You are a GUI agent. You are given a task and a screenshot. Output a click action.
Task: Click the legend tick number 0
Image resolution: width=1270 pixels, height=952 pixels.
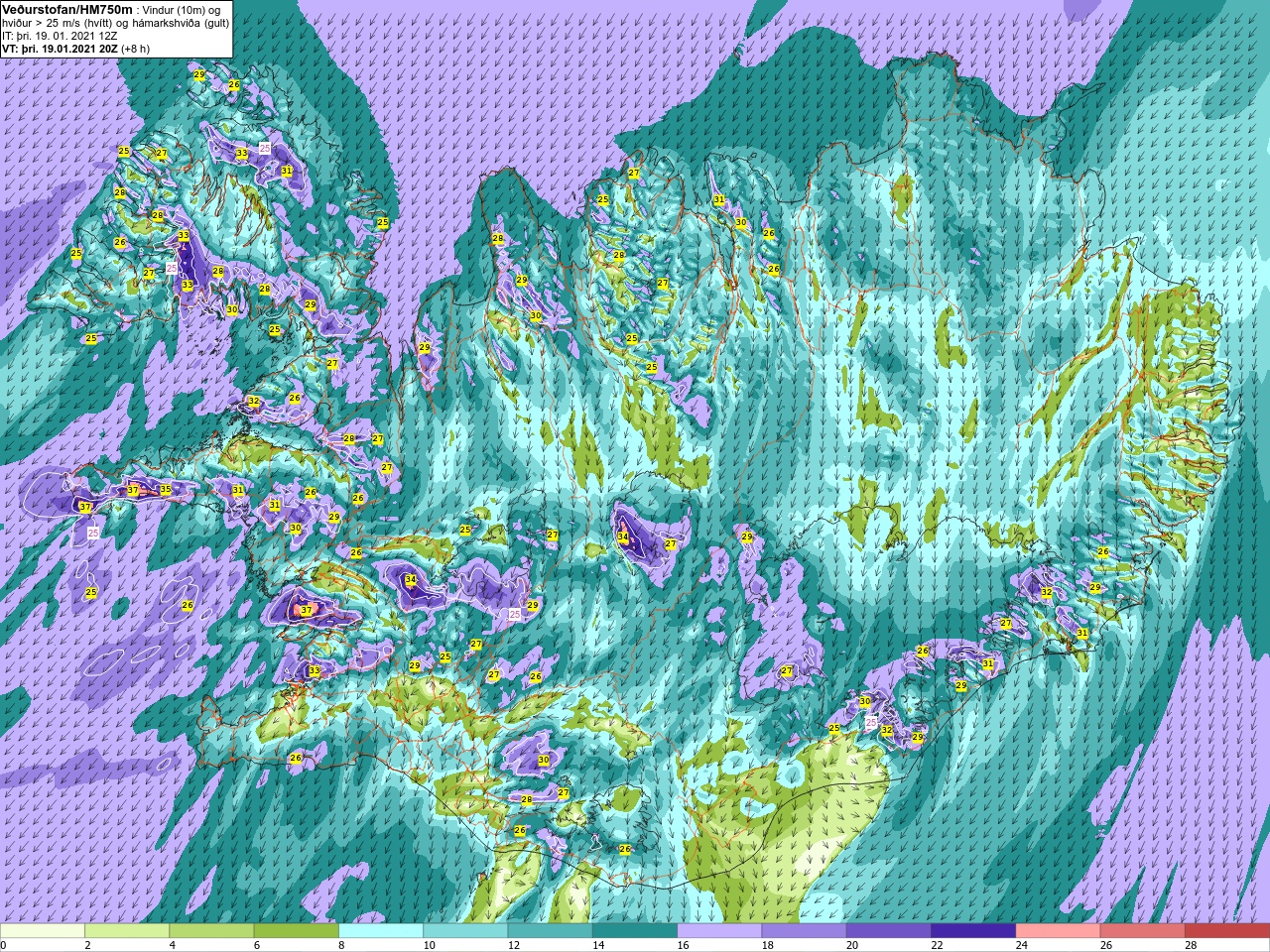click(x=4, y=945)
